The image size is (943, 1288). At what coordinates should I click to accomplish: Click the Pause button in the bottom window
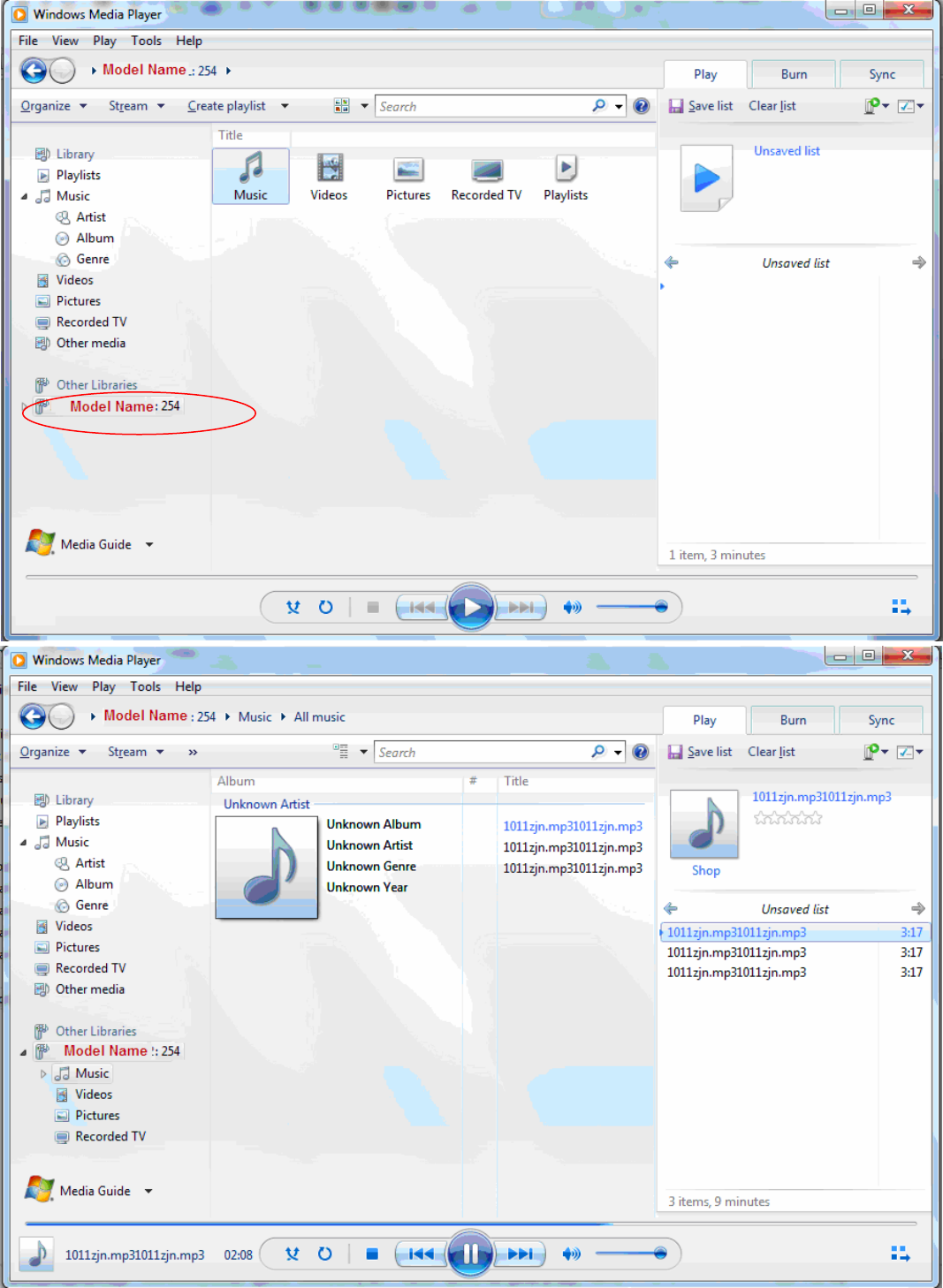470,1254
